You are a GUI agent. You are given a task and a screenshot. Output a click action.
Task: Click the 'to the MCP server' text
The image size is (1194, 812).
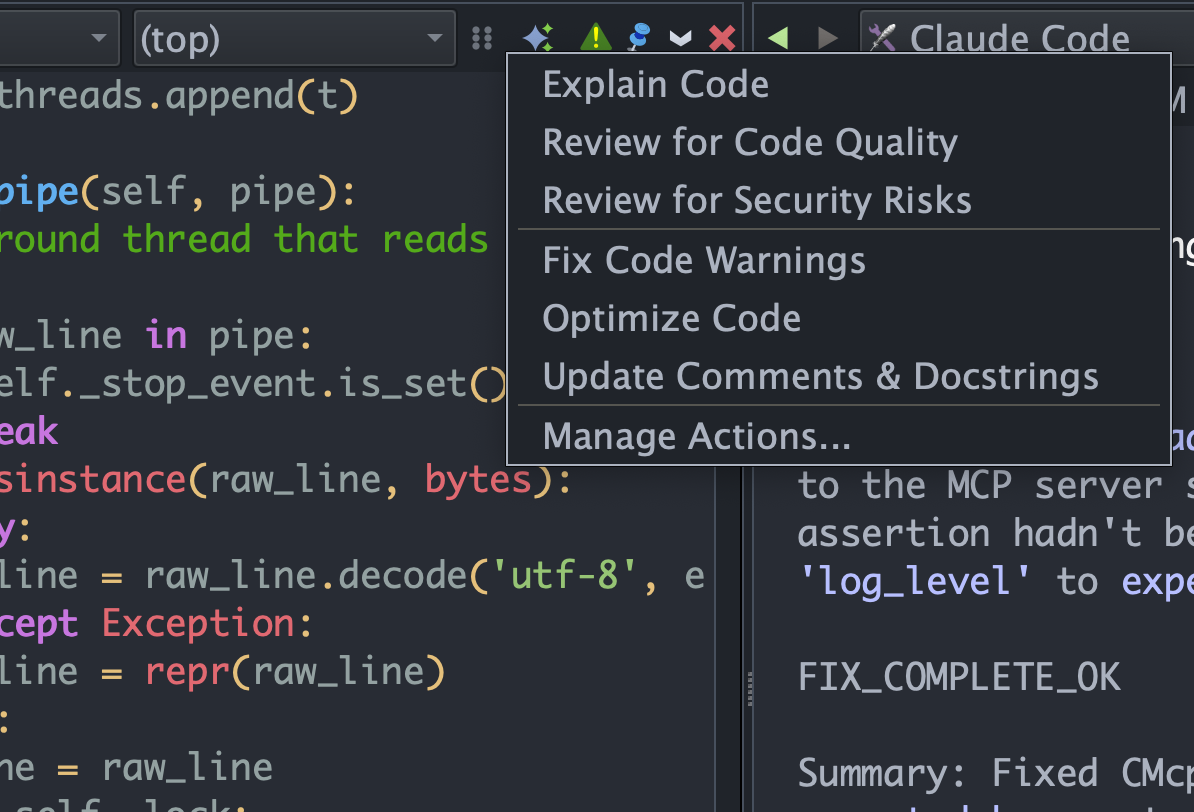click(980, 485)
